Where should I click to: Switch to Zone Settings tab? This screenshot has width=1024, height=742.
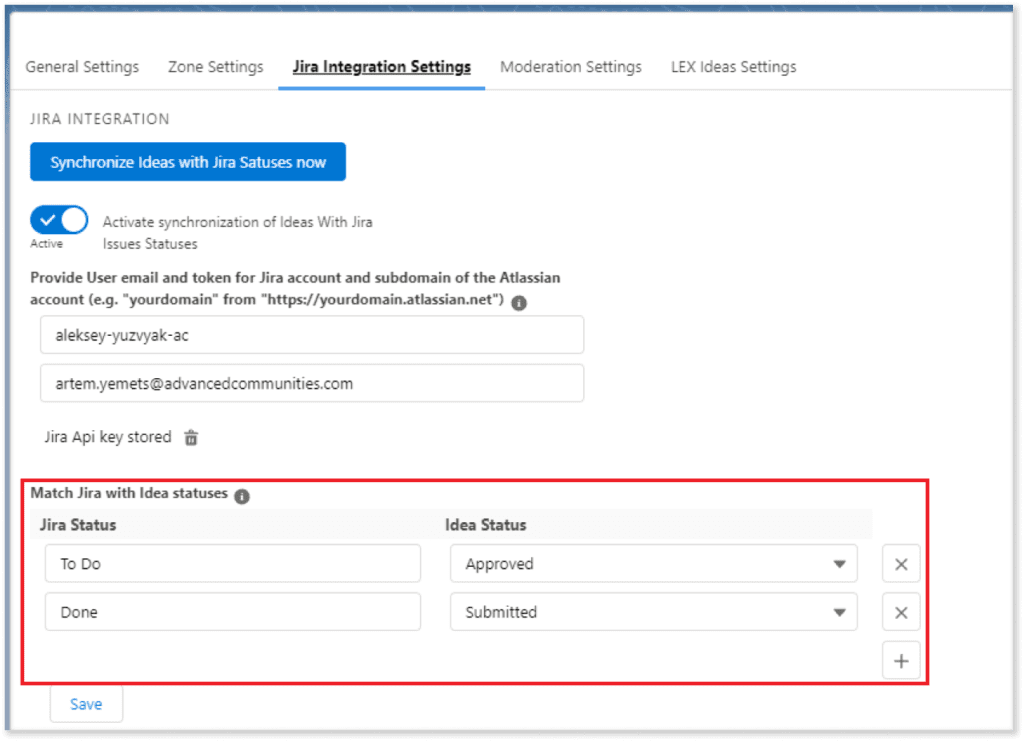(216, 67)
